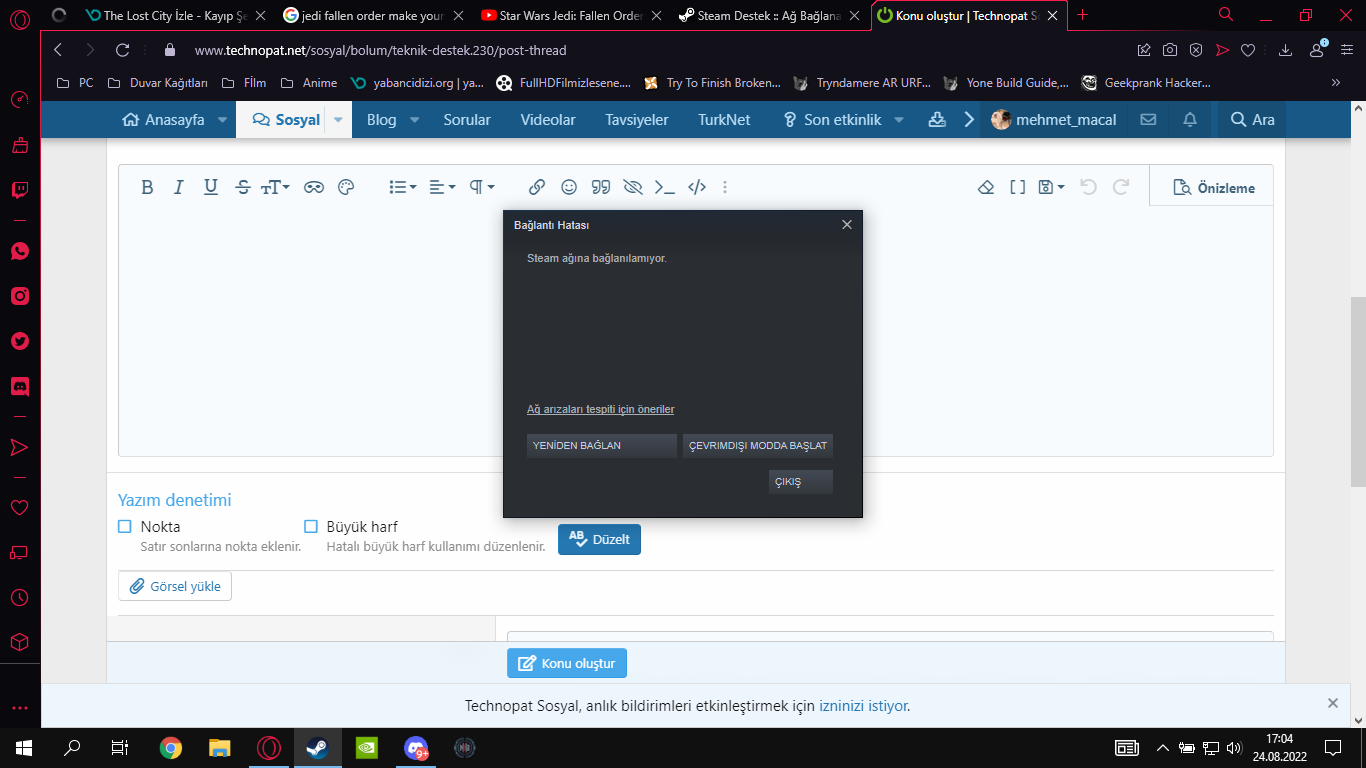Expand the Sosyal menu arrow
1366x768 pixels.
coord(338,120)
